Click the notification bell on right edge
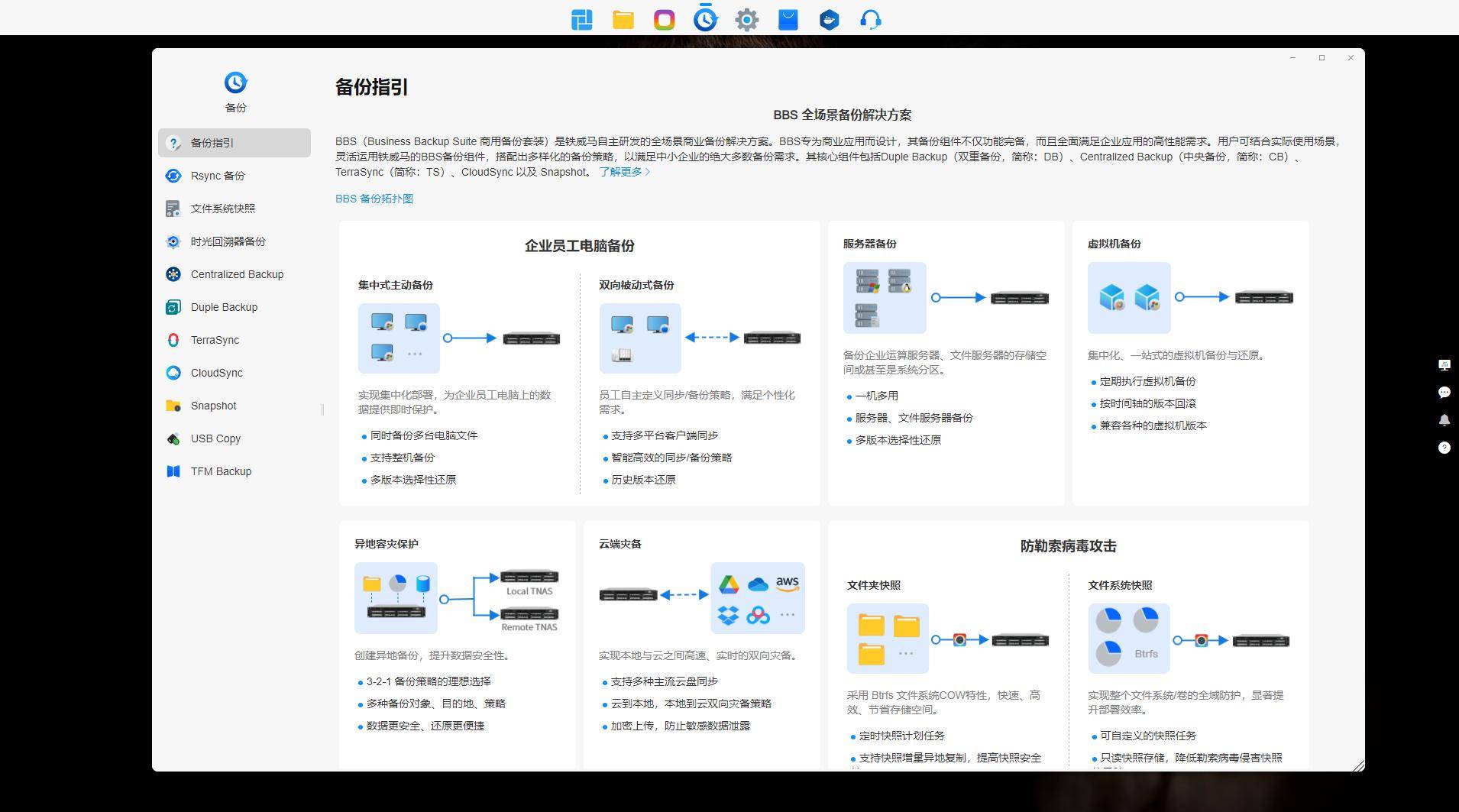Viewport: 1459px width, 812px height. (1444, 420)
